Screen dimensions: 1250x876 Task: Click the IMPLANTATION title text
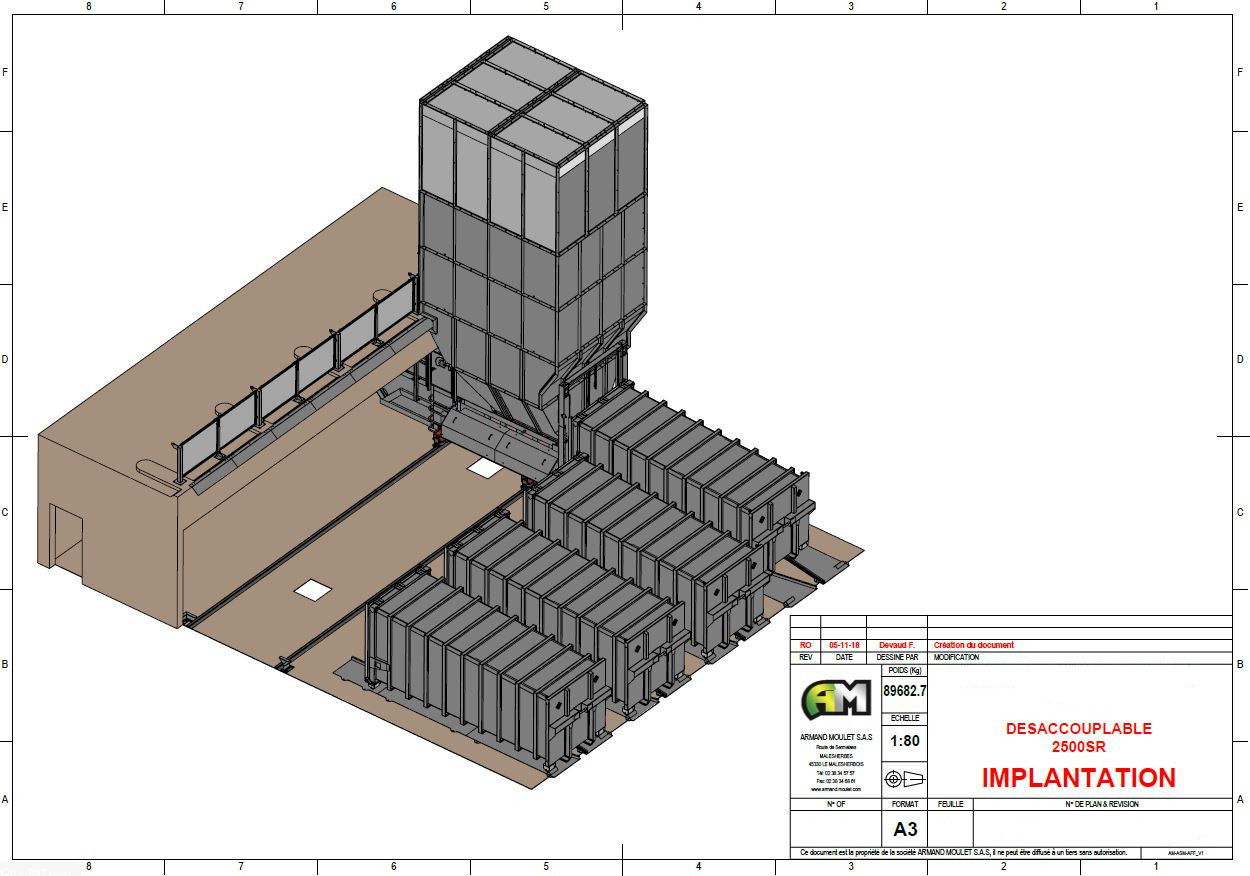(x=1078, y=777)
